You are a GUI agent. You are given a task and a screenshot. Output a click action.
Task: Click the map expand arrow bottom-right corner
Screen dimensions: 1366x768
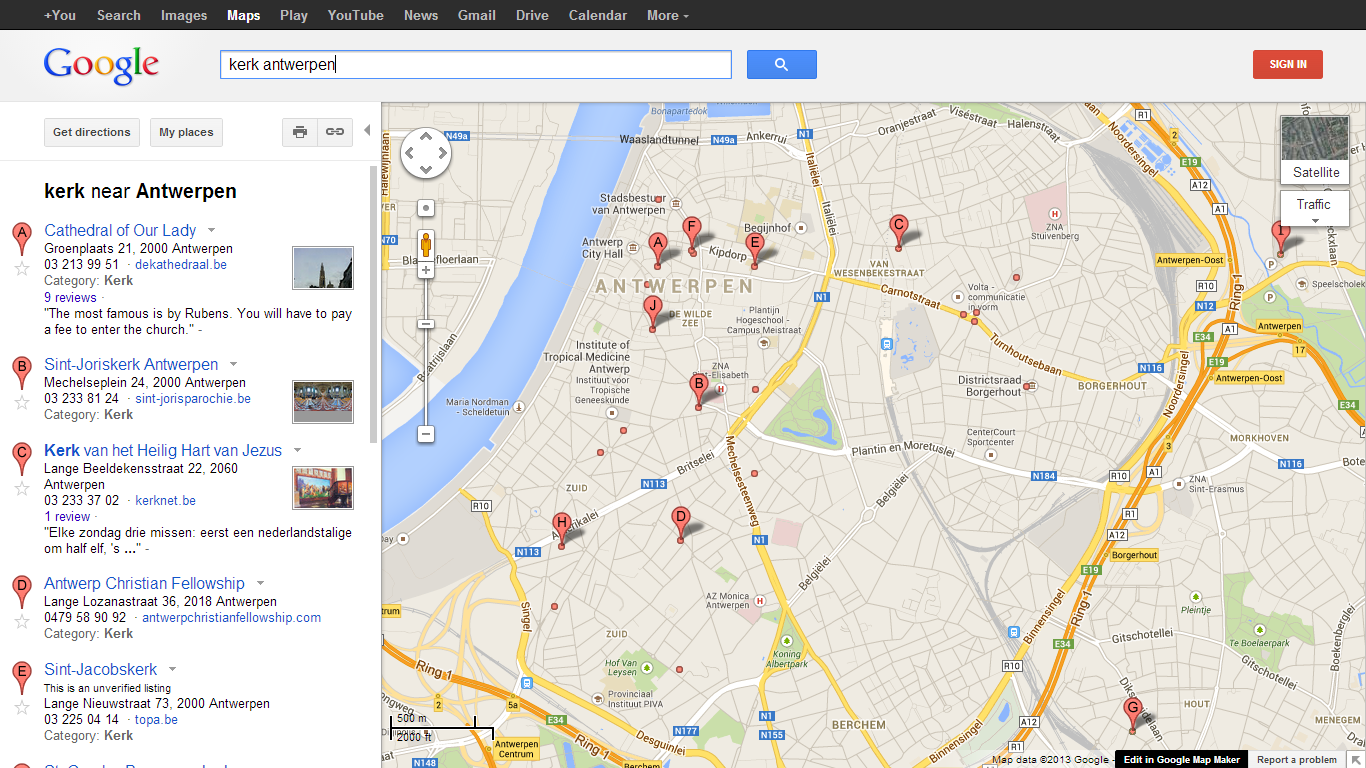1356,760
